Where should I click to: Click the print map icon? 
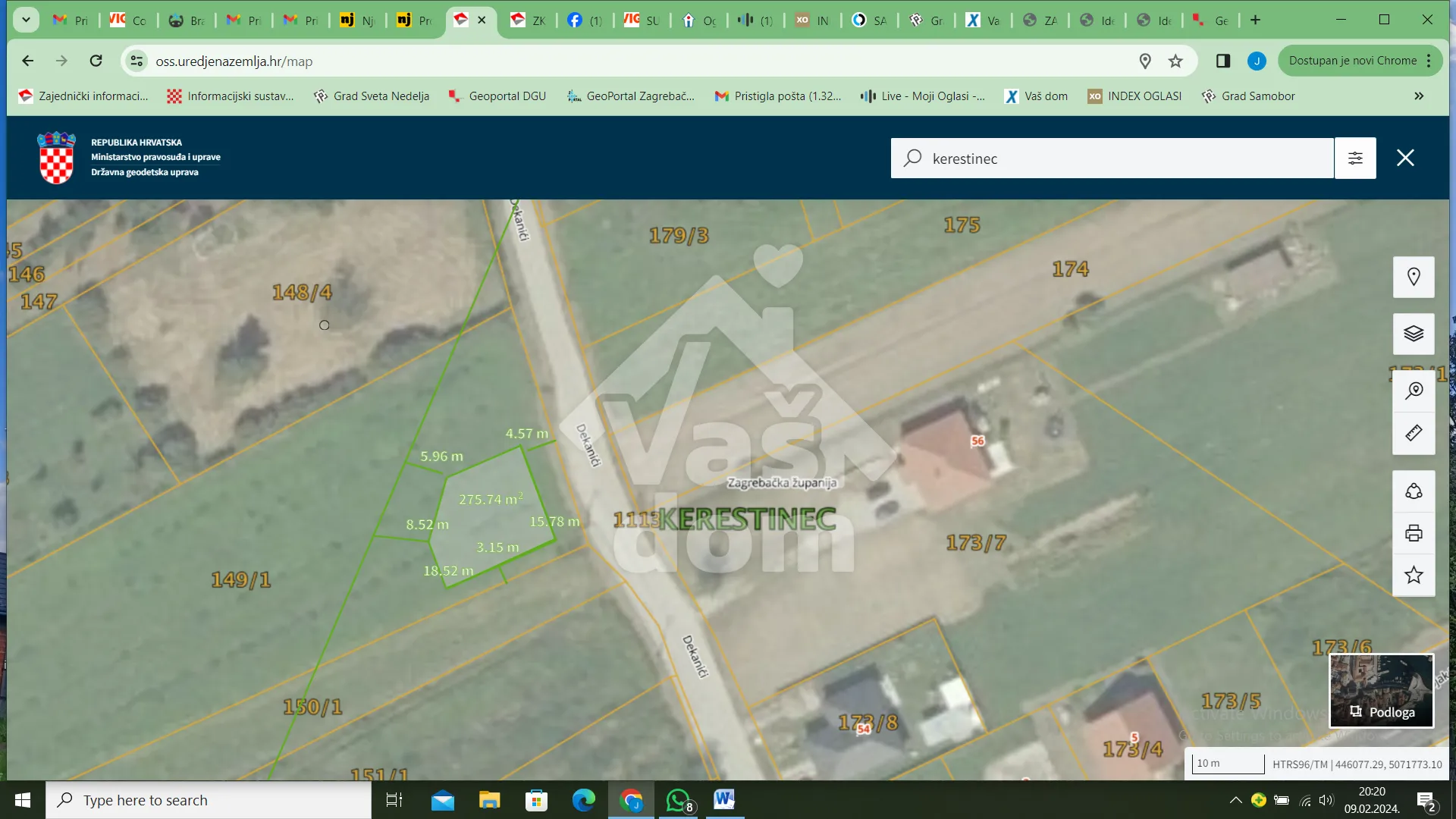point(1414,533)
